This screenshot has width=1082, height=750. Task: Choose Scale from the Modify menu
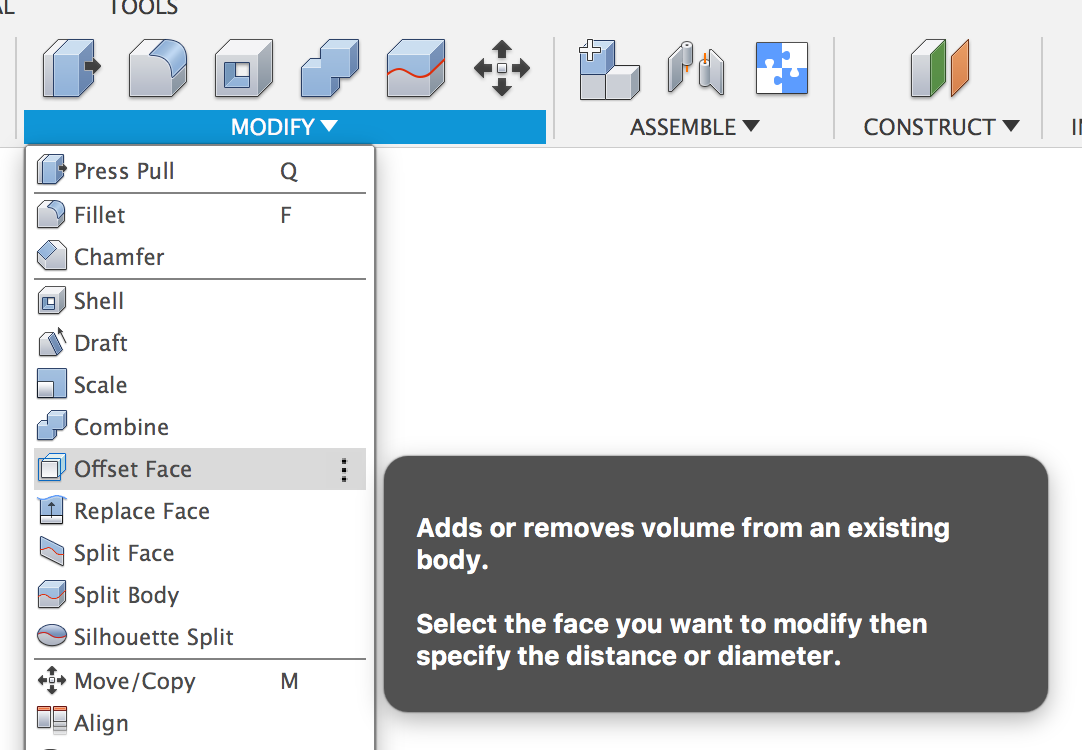199,385
